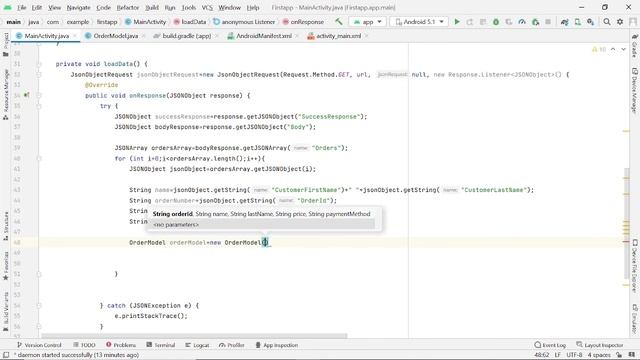
Task: Sync project with Gradle files icon
Action: [564, 22]
